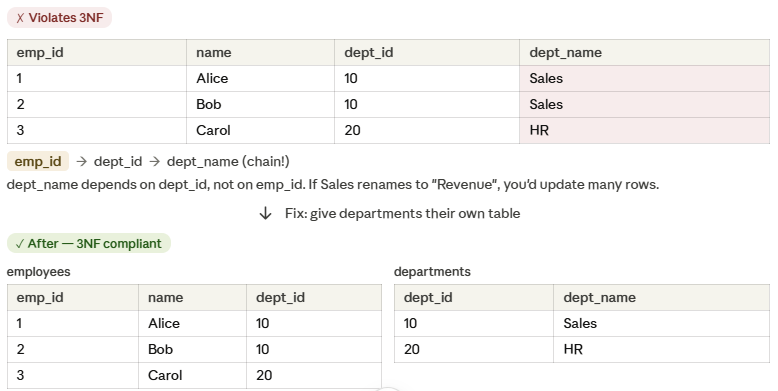Click the dept_id header of the employees table

tap(314, 298)
